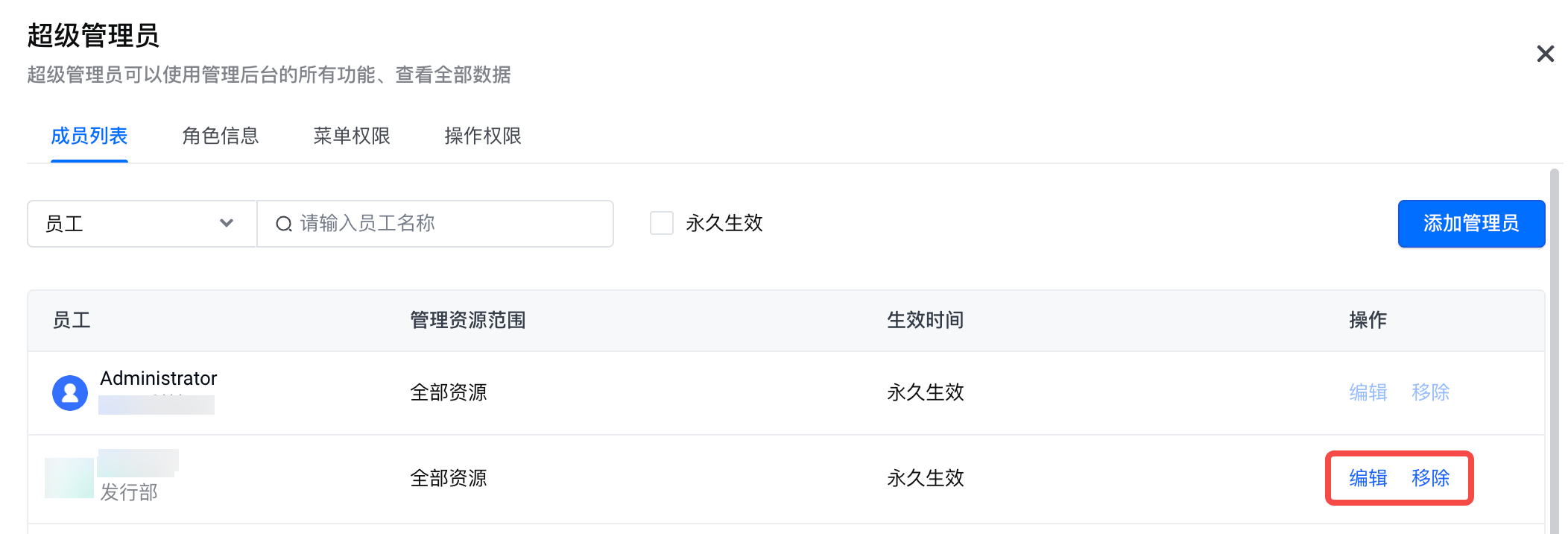This screenshot has width=1568, height=534.
Task: Click the blurred avatar of 发行部 member
Action: pos(69,478)
